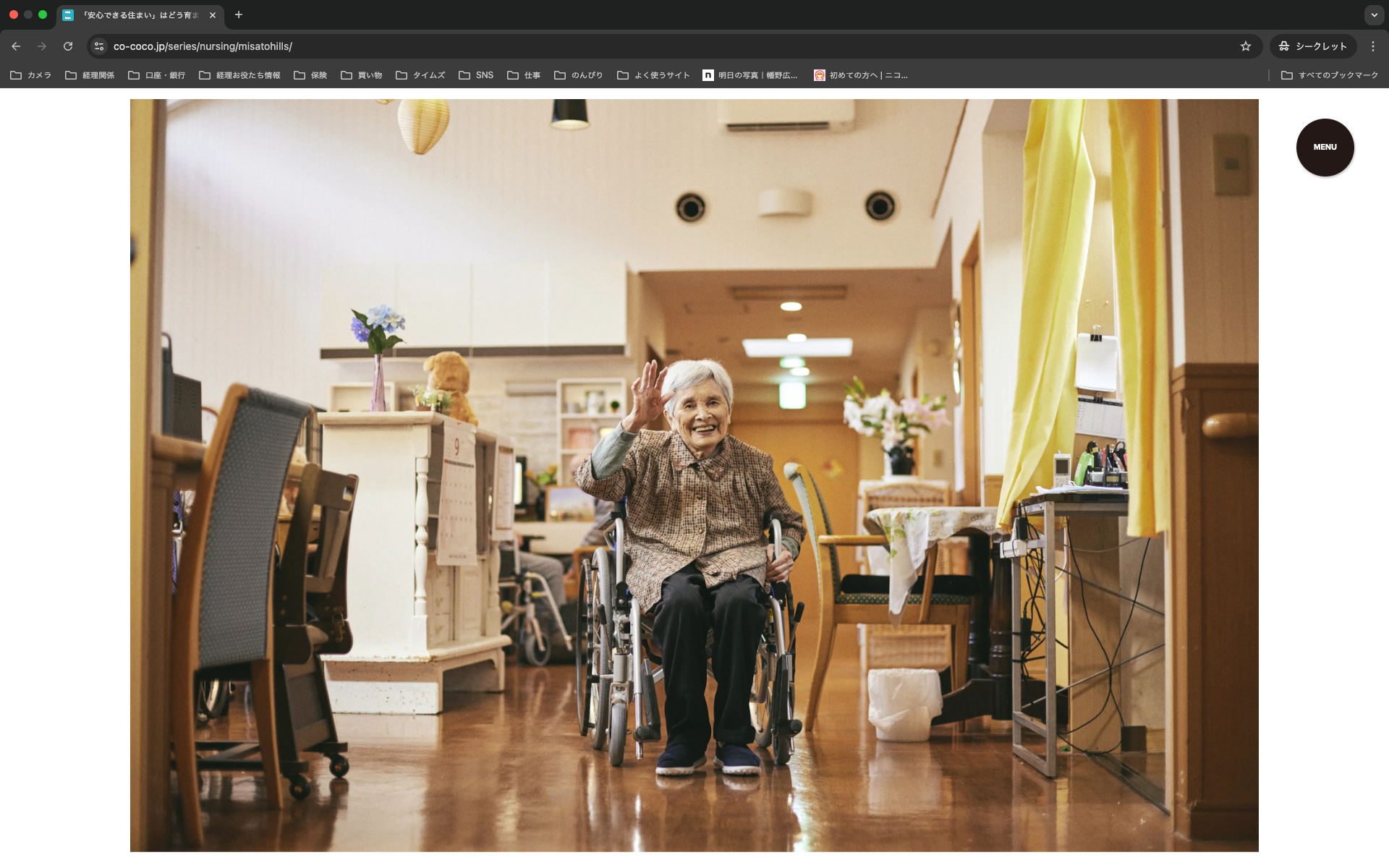
Task: Click the シークレット incognito indicator
Action: pos(1312,46)
